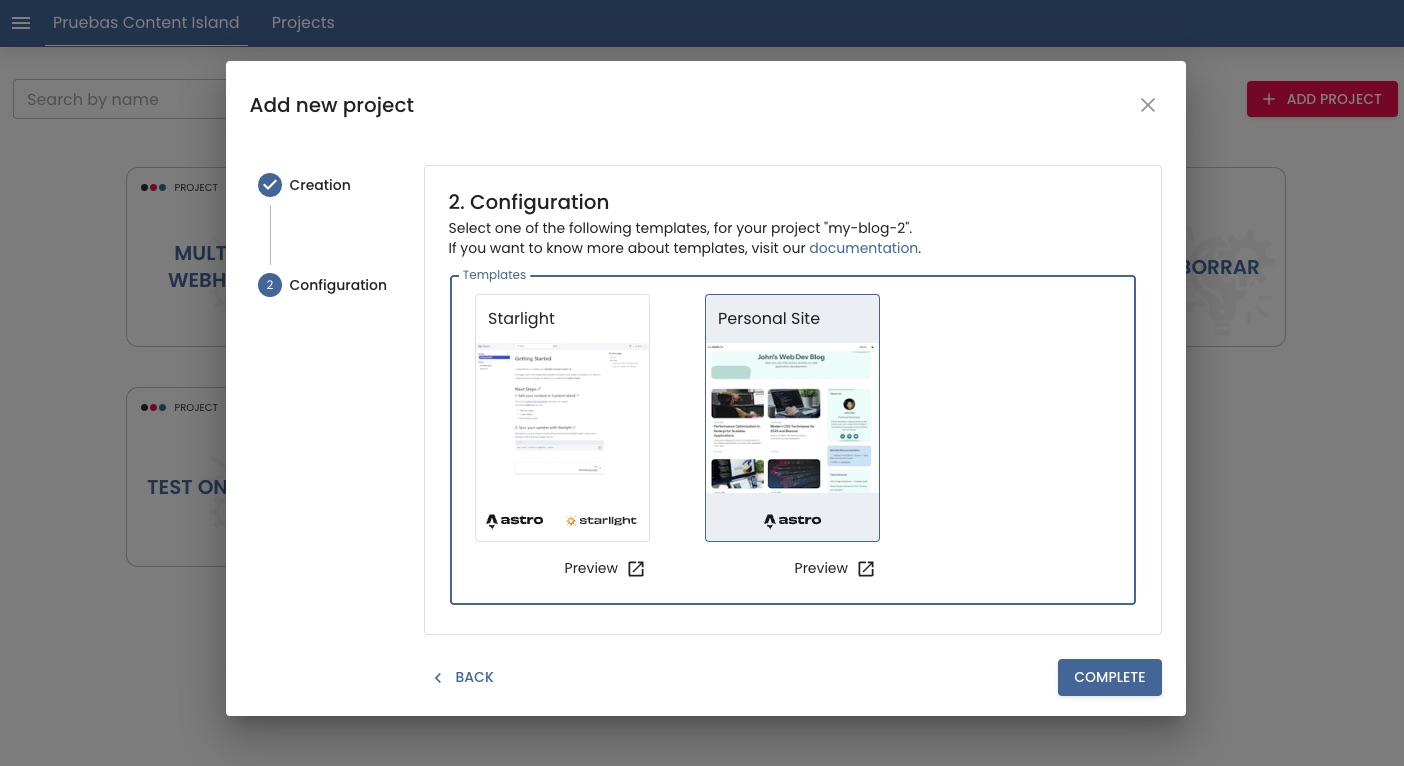
Task: Go back with the BACK button
Action: 463,677
